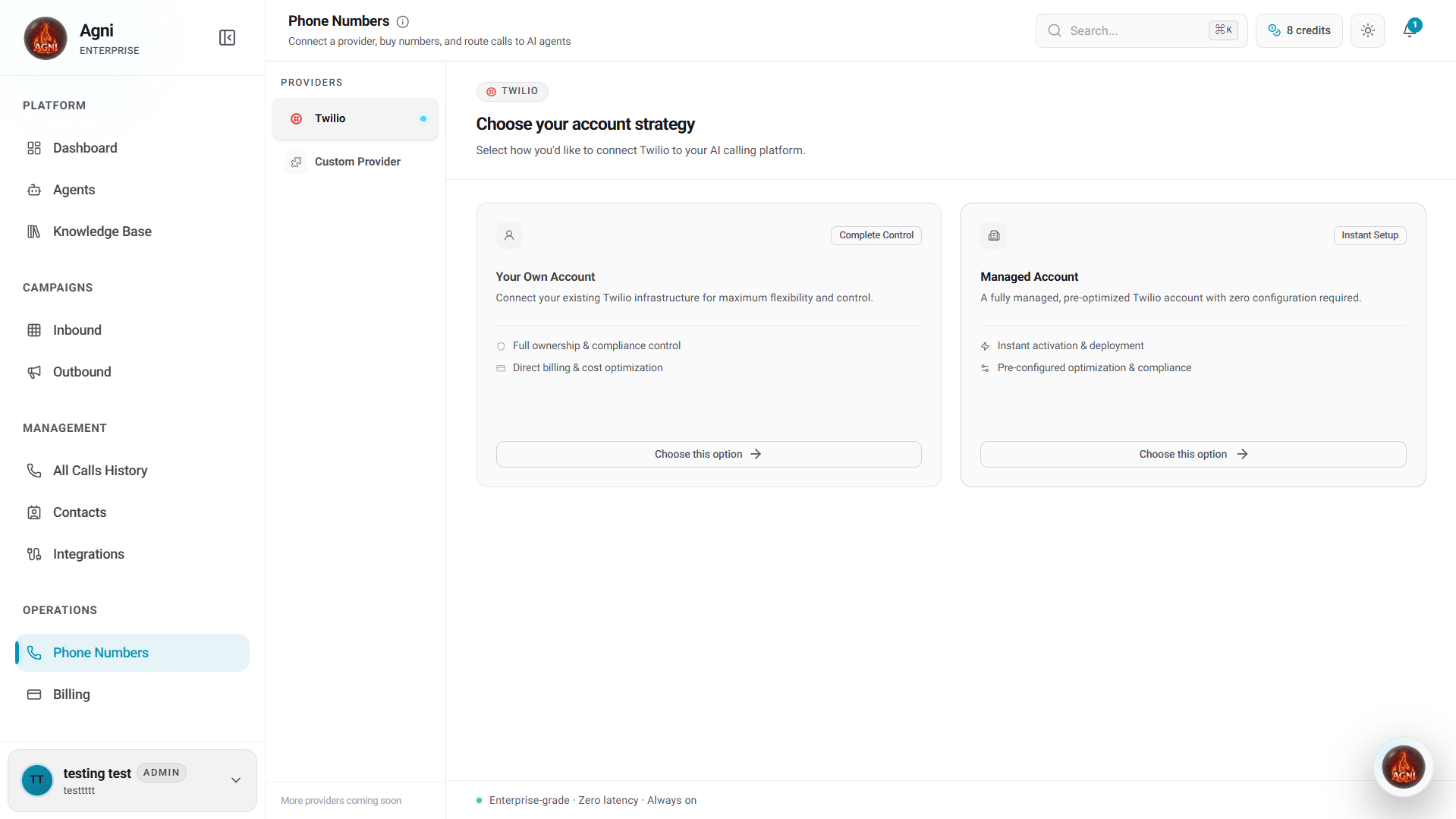This screenshot has width=1456, height=819.
Task: Click the Integrations icon
Action: 34,554
